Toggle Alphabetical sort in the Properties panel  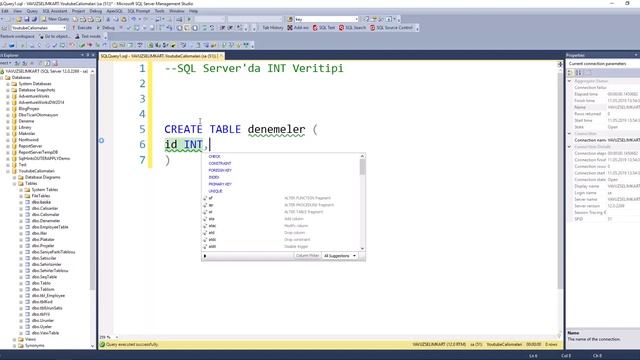[578, 73]
